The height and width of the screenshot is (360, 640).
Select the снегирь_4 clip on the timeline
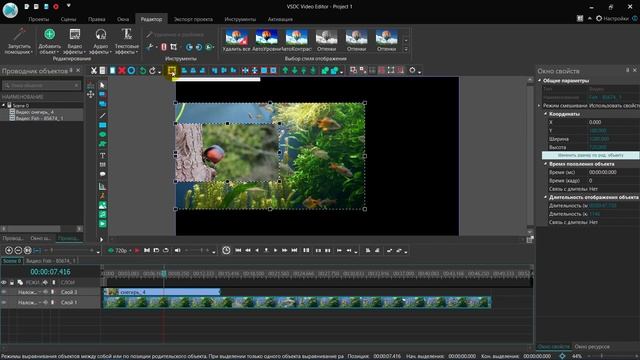pyautogui.click(x=162, y=292)
